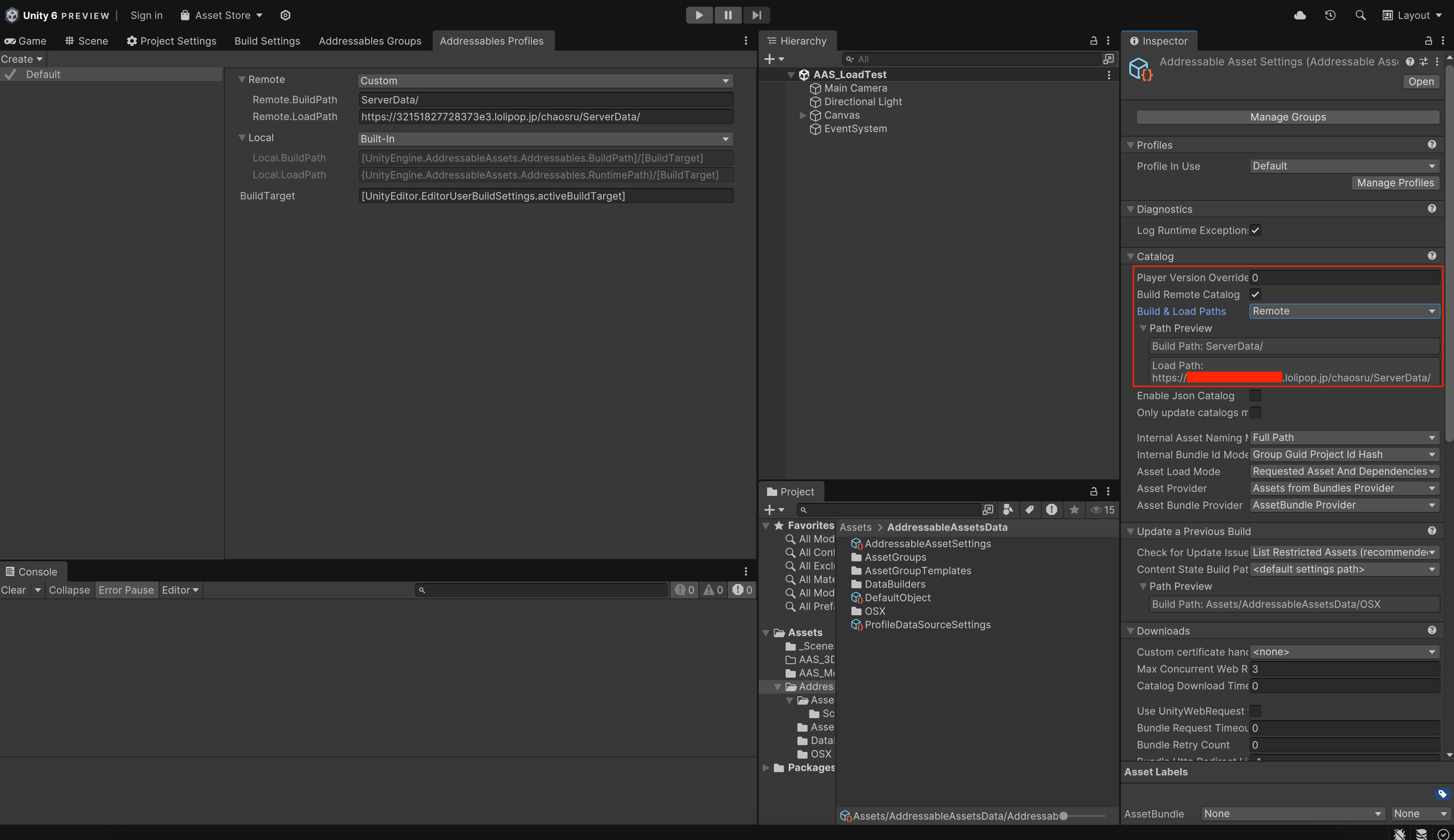The image size is (1454, 840).
Task: Click Manage Groups button
Action: pyautogui.click(x=1287, y=117)
